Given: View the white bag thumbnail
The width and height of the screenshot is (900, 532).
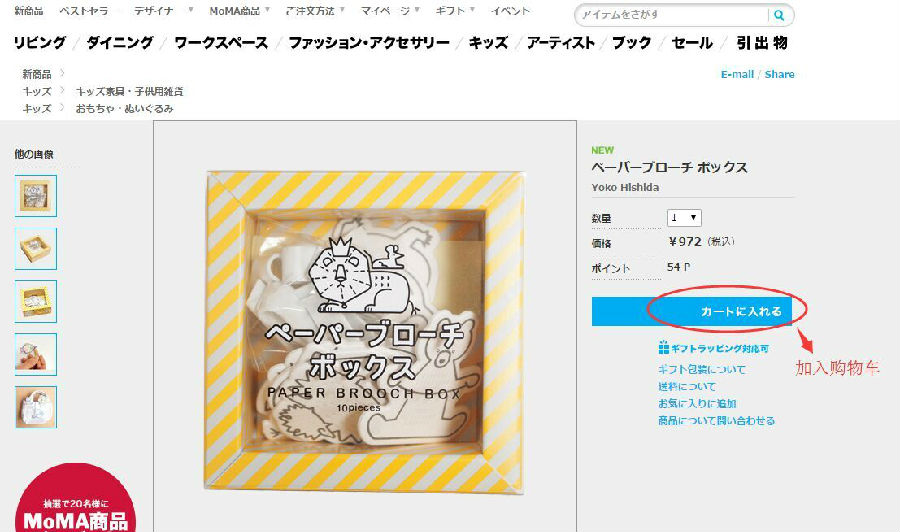Looking at the screenshot, I should point(36,407).
